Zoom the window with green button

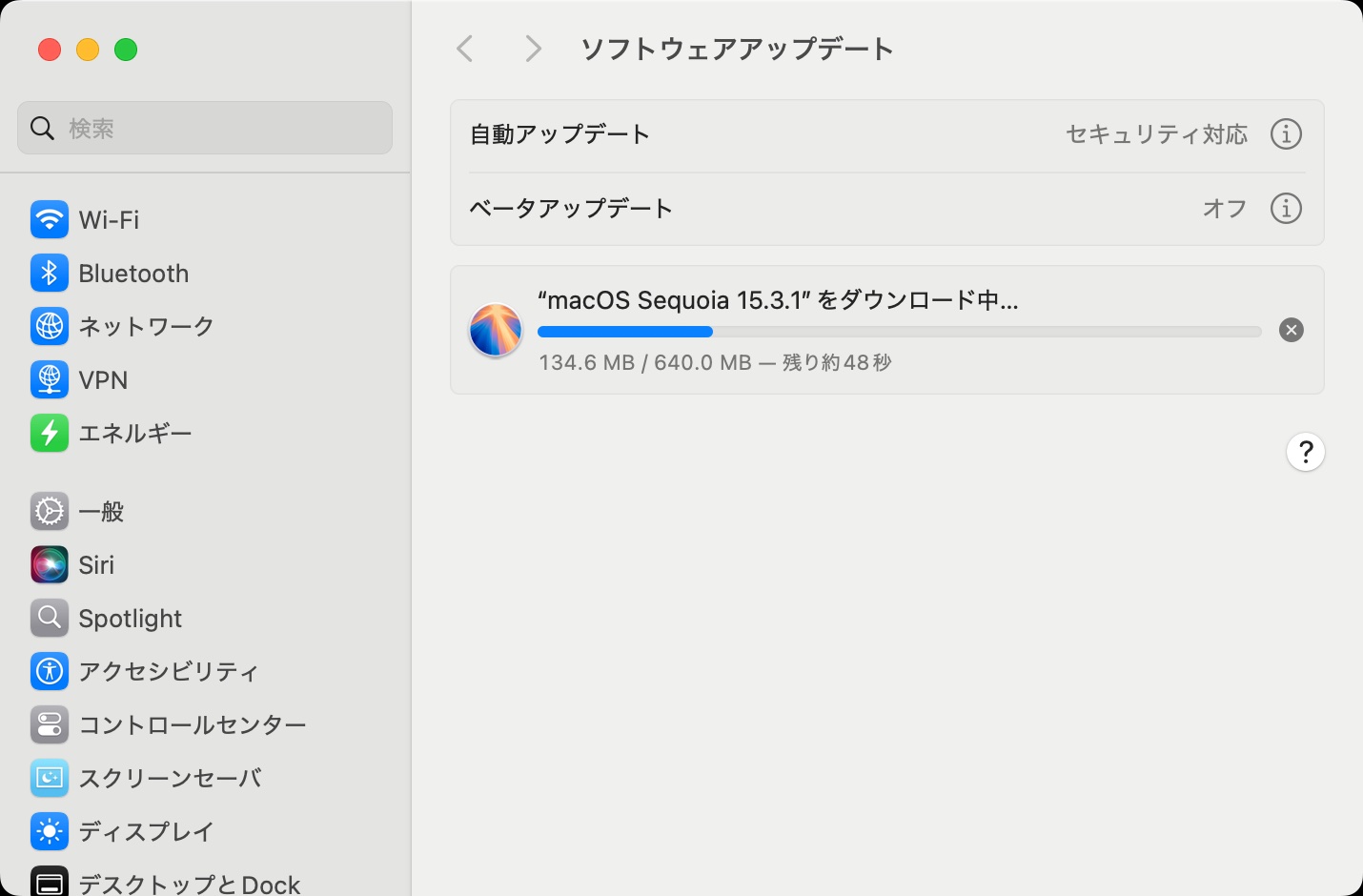point(126,50)
